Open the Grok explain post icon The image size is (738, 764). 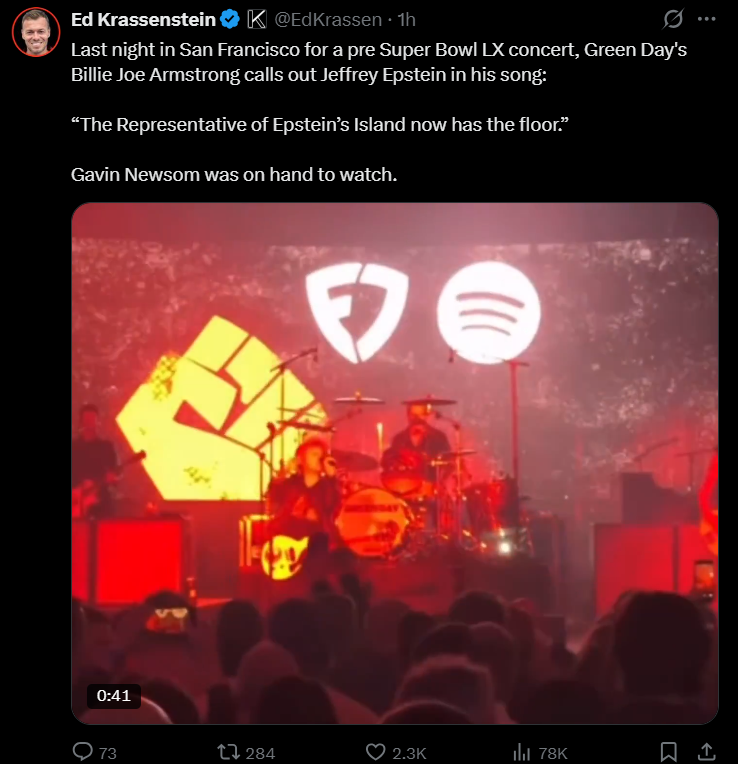coord(673,19)
